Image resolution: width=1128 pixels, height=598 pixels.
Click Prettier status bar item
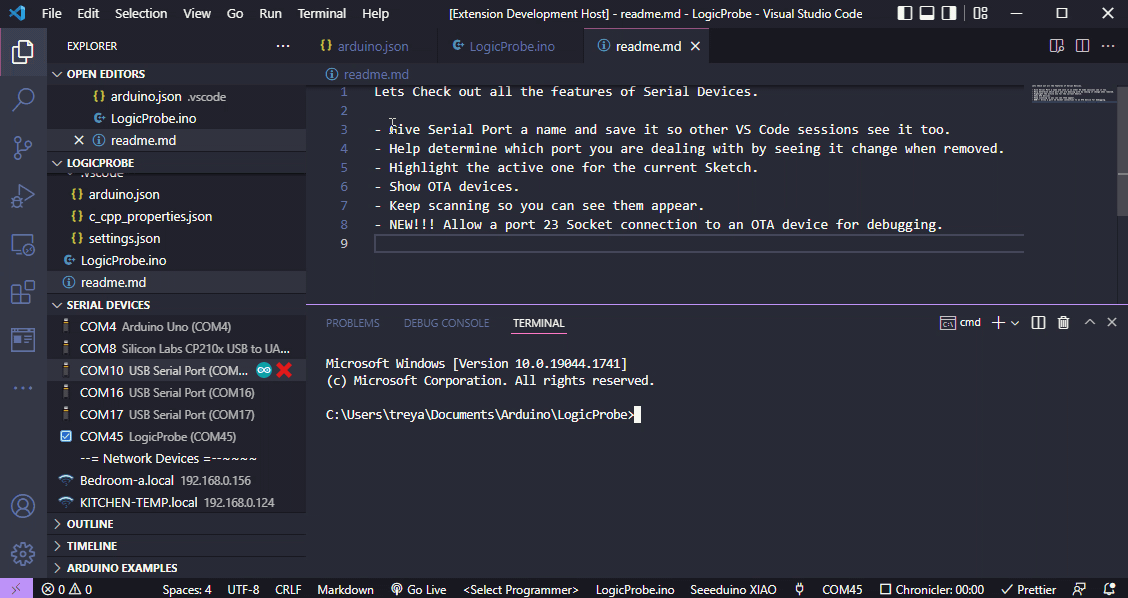click(x=1029, y=589)
